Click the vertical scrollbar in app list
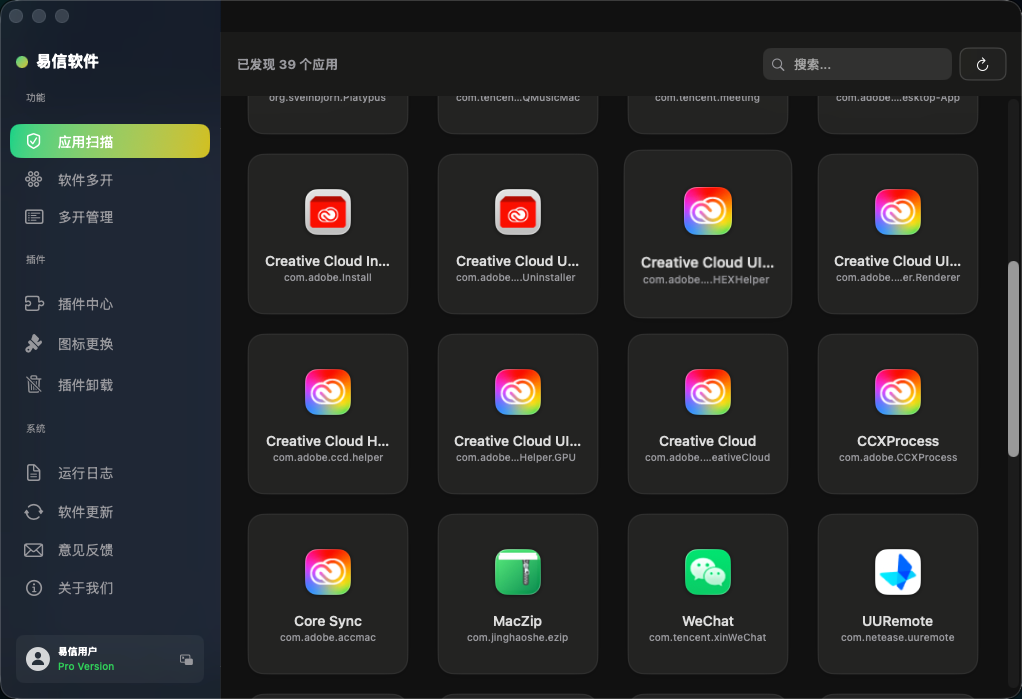Screen dimensions: 1022x699 click(x=1013, y=358)
